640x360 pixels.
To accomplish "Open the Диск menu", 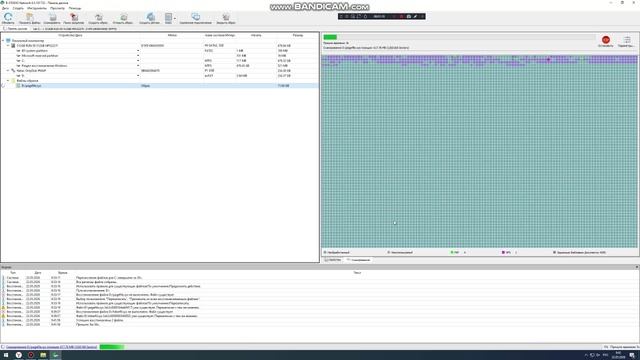I will (x=5, y=8).
